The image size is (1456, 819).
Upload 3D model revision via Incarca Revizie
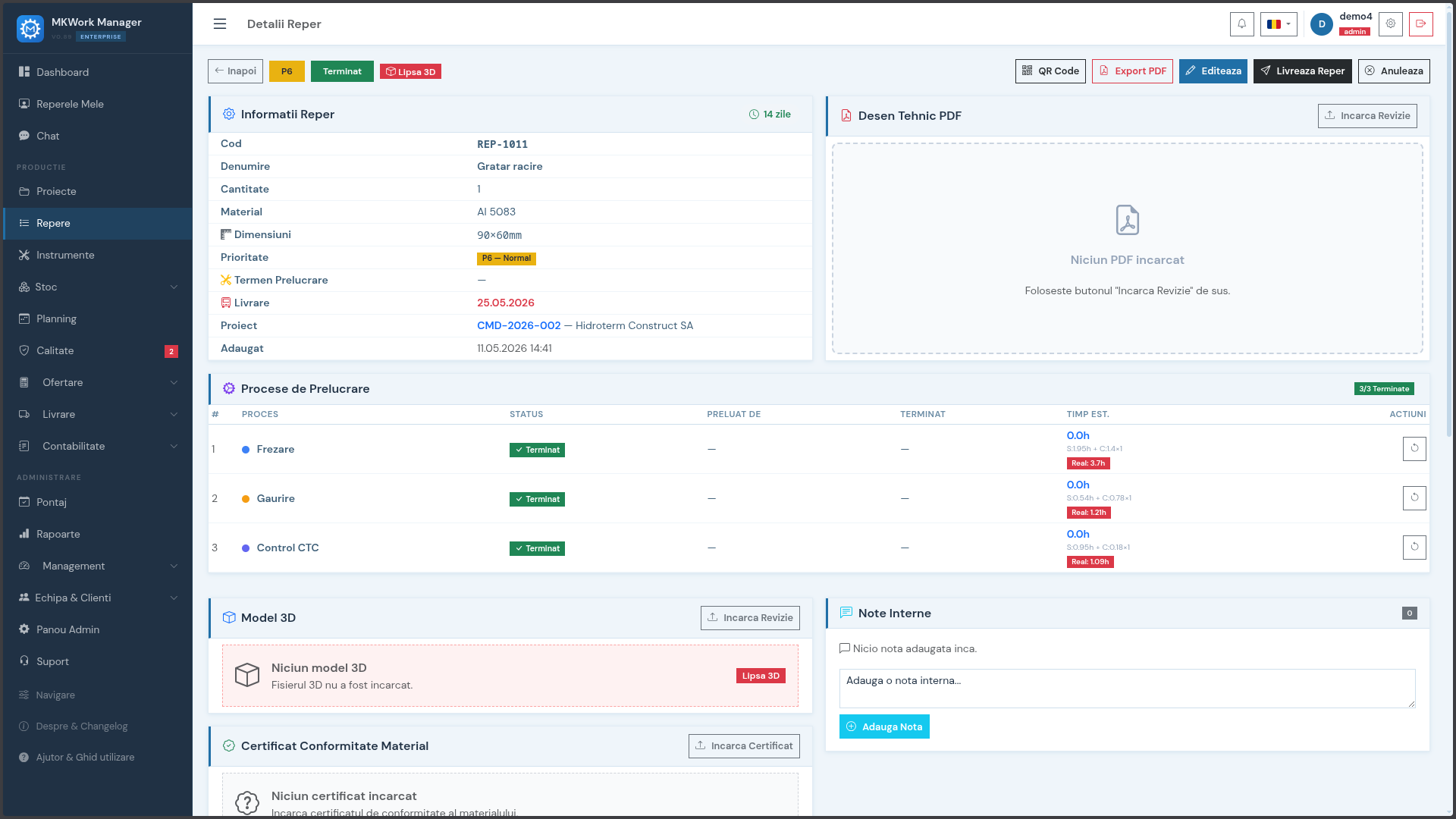[750, 618]
